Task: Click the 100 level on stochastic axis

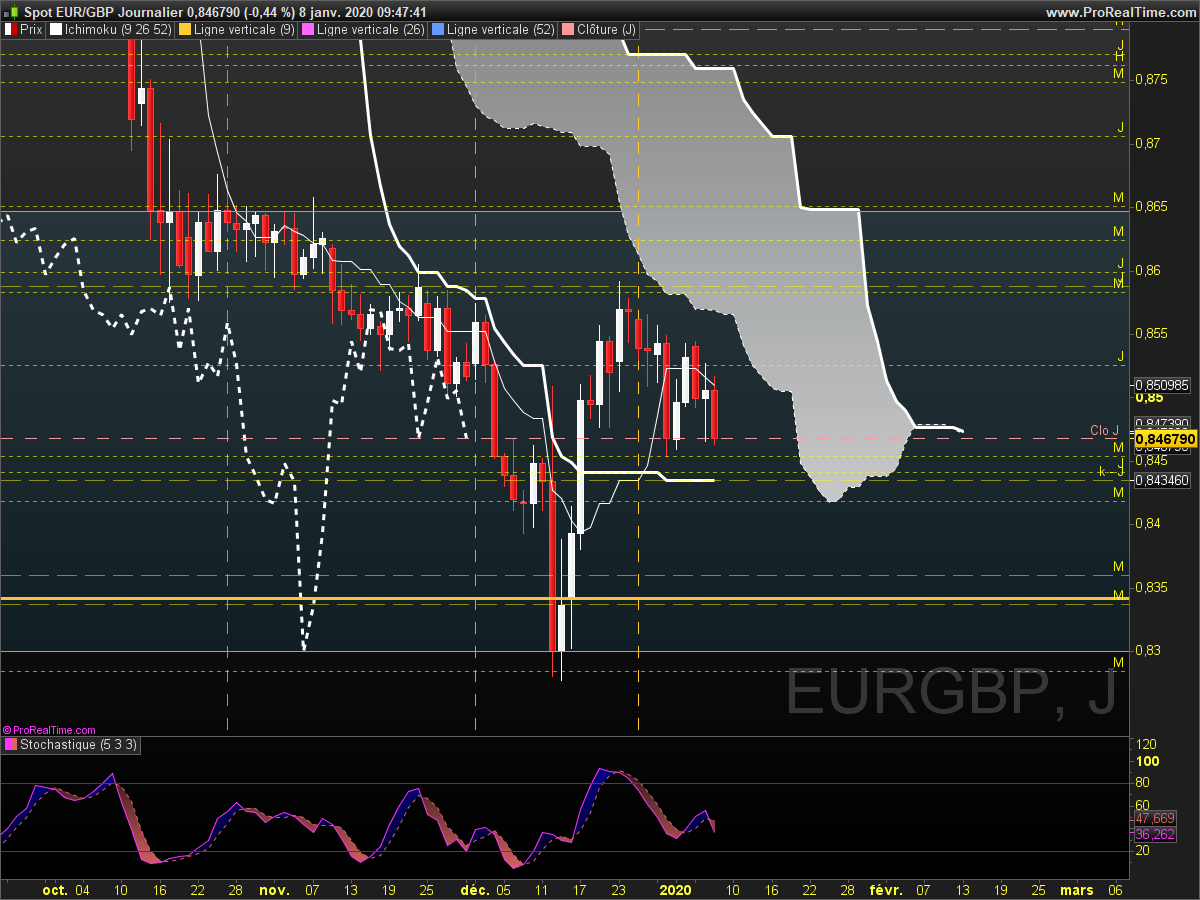Action: (1147, 763)
